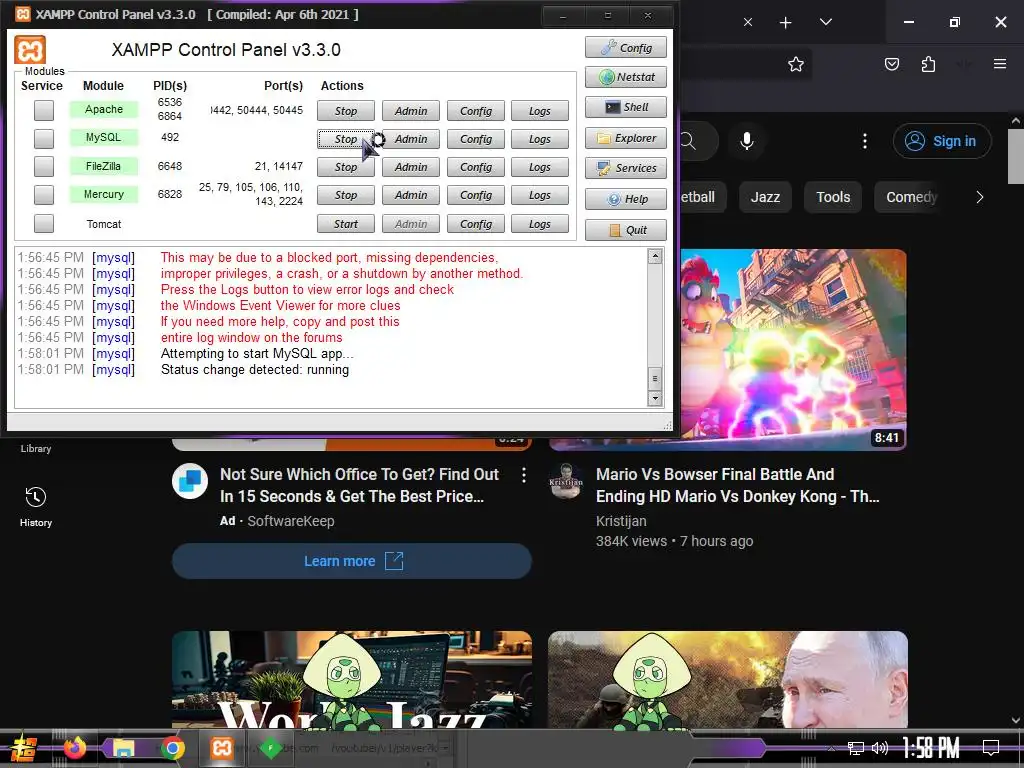Click Learn more ad link
1024x768 pixels.
click(x=351, y=561)
